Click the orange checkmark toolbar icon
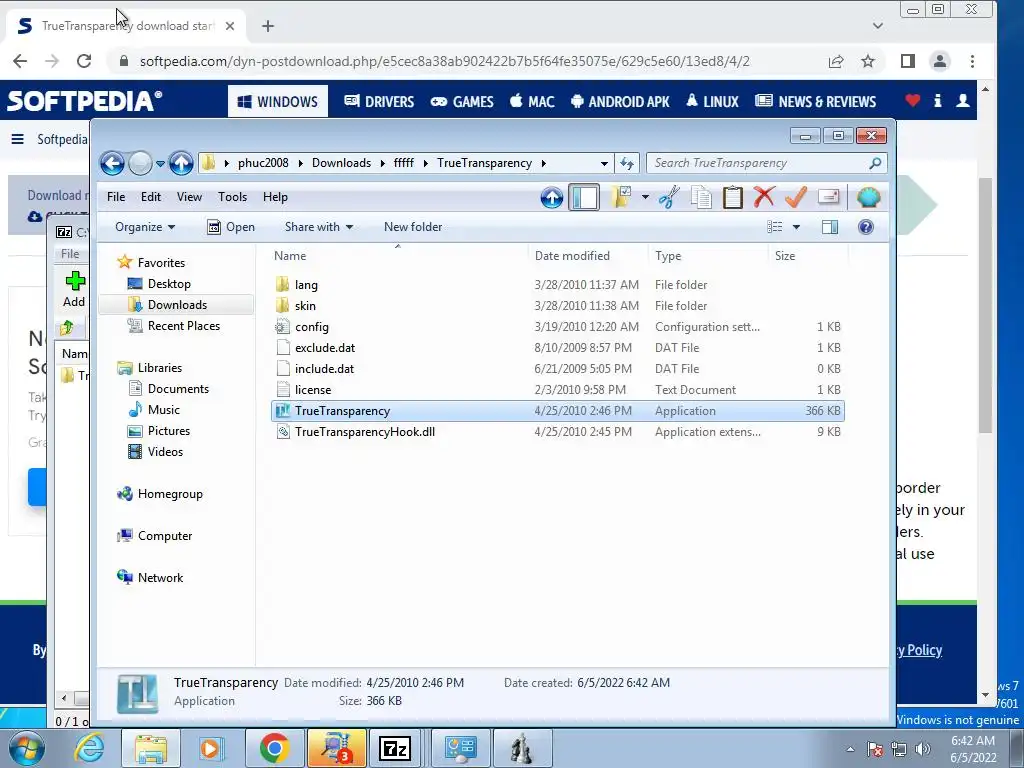Screen dimensions: 1024x768 click(796, 197)
